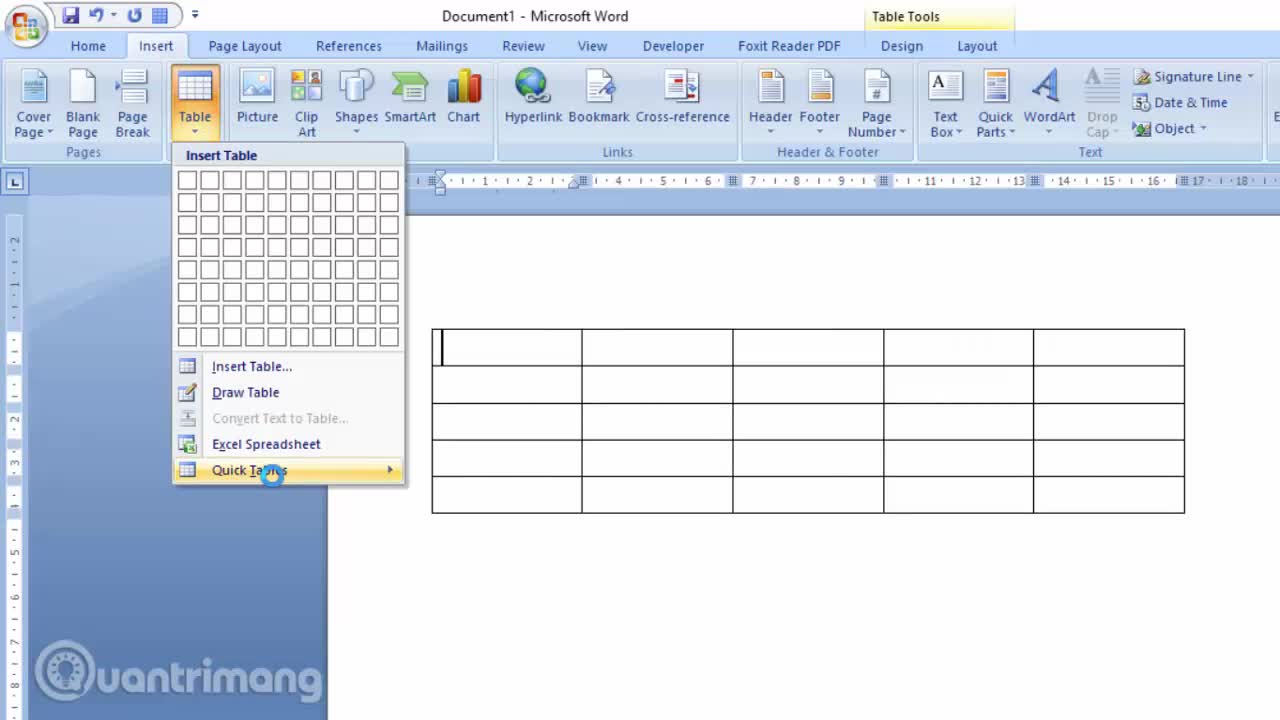This screenshot has height=720, width=1280.
Task: Open the Foxit Reader PDF tab
Action: point(789,46)
